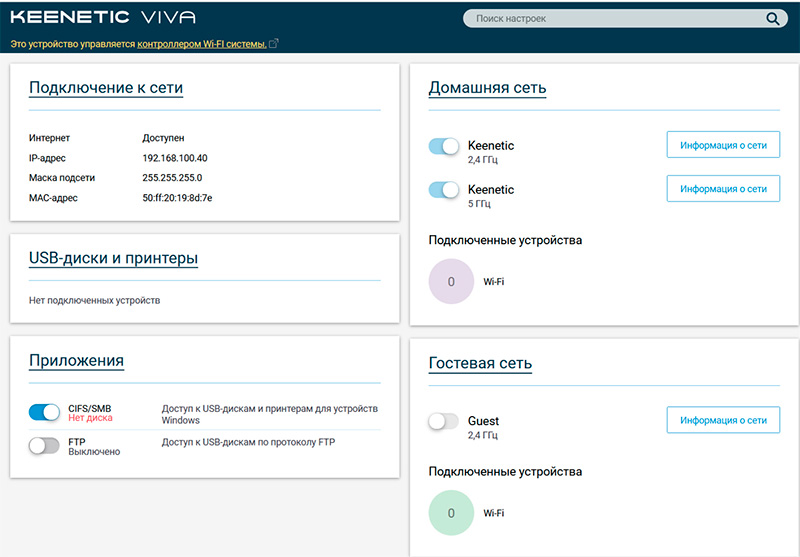Show 'Информация о сети' for Guest network
Image resolution: width=800 pixels, height=557 pixels.
723,420
